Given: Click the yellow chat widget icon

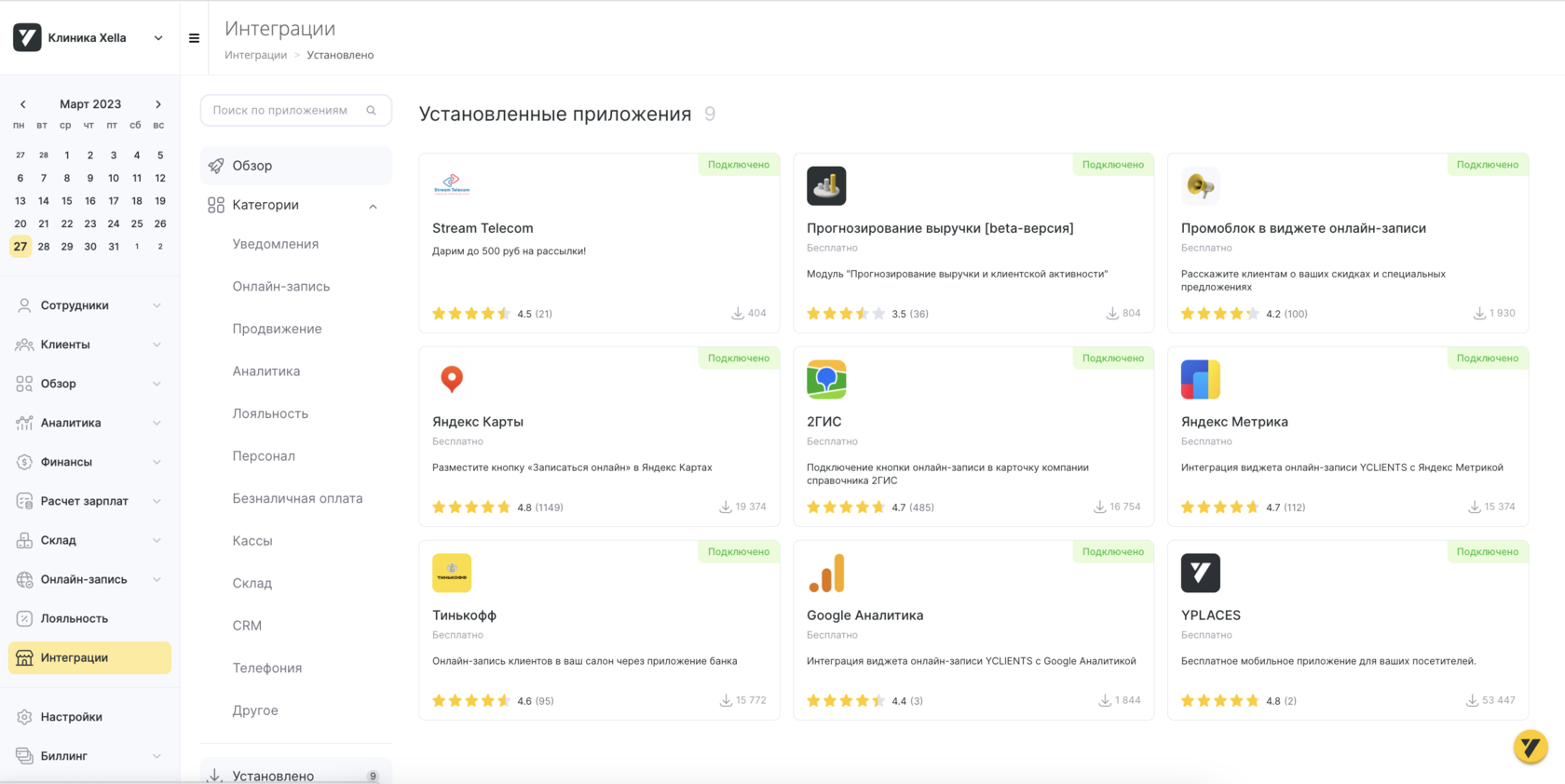Looking at the screenshot, I should pyautogui.click(x=1530, y=746).
